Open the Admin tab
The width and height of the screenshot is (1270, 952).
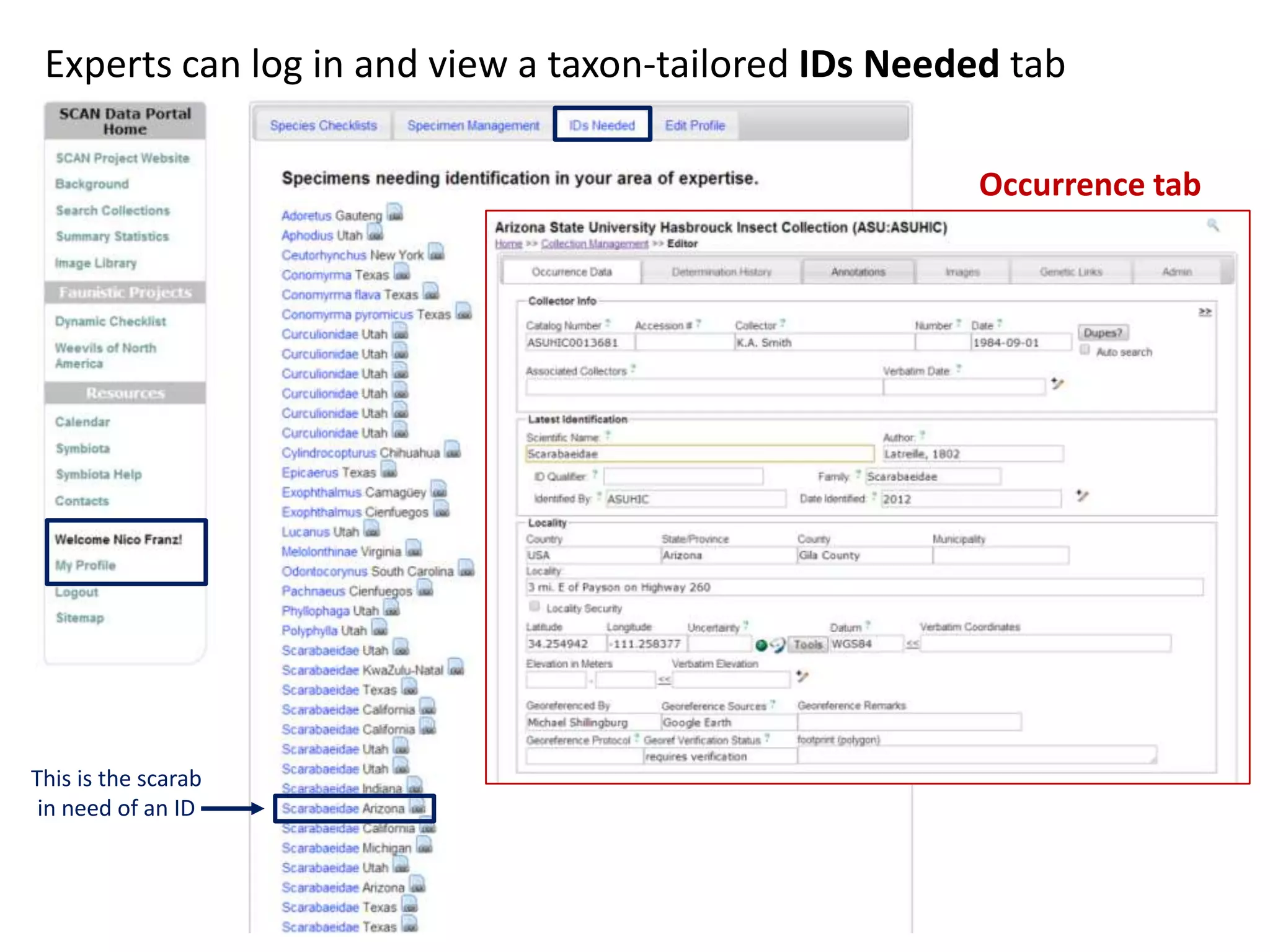point(1176,271)
